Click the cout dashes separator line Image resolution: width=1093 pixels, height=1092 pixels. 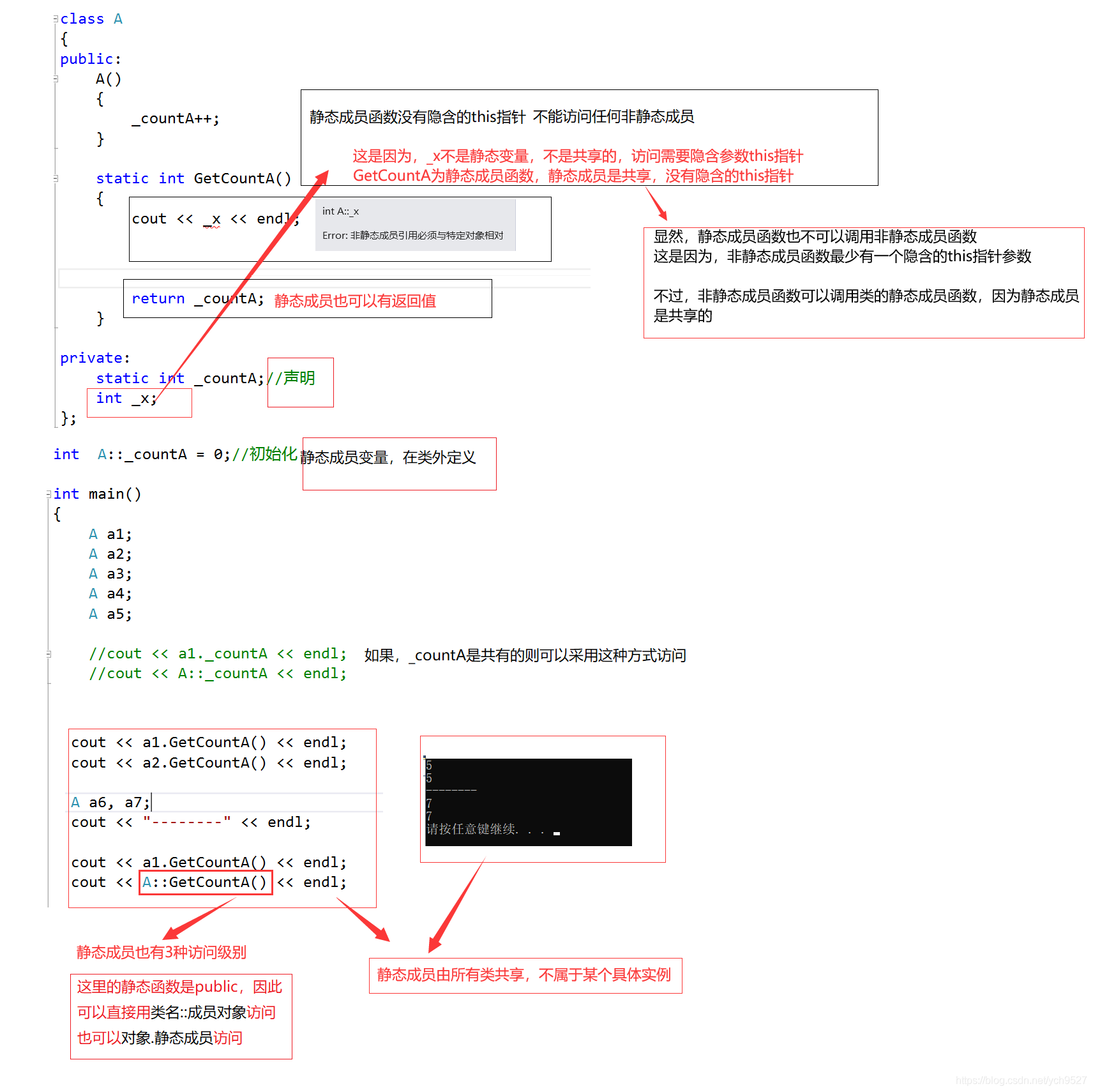(191, 822)
